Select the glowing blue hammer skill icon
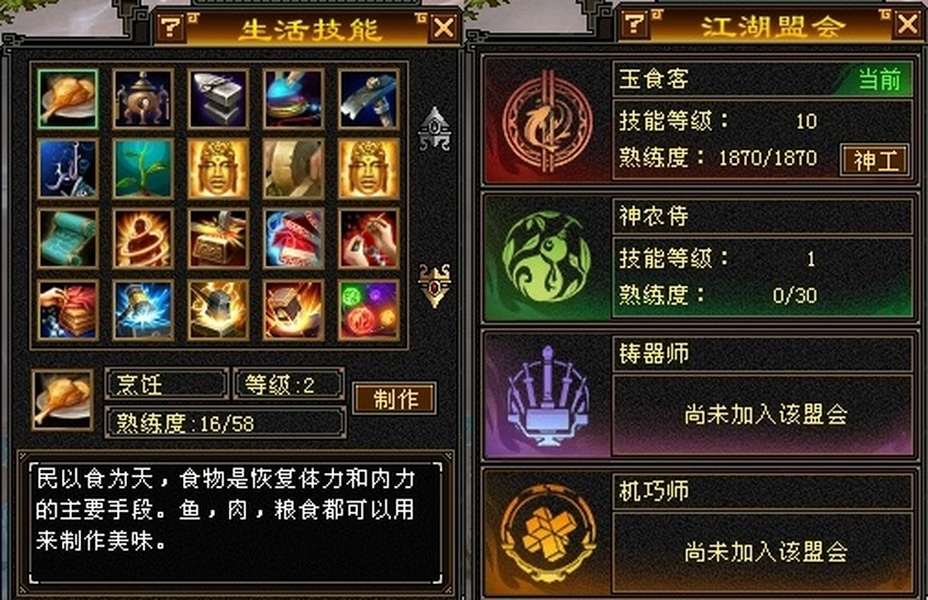928x600 pixels. pos(143,310)
